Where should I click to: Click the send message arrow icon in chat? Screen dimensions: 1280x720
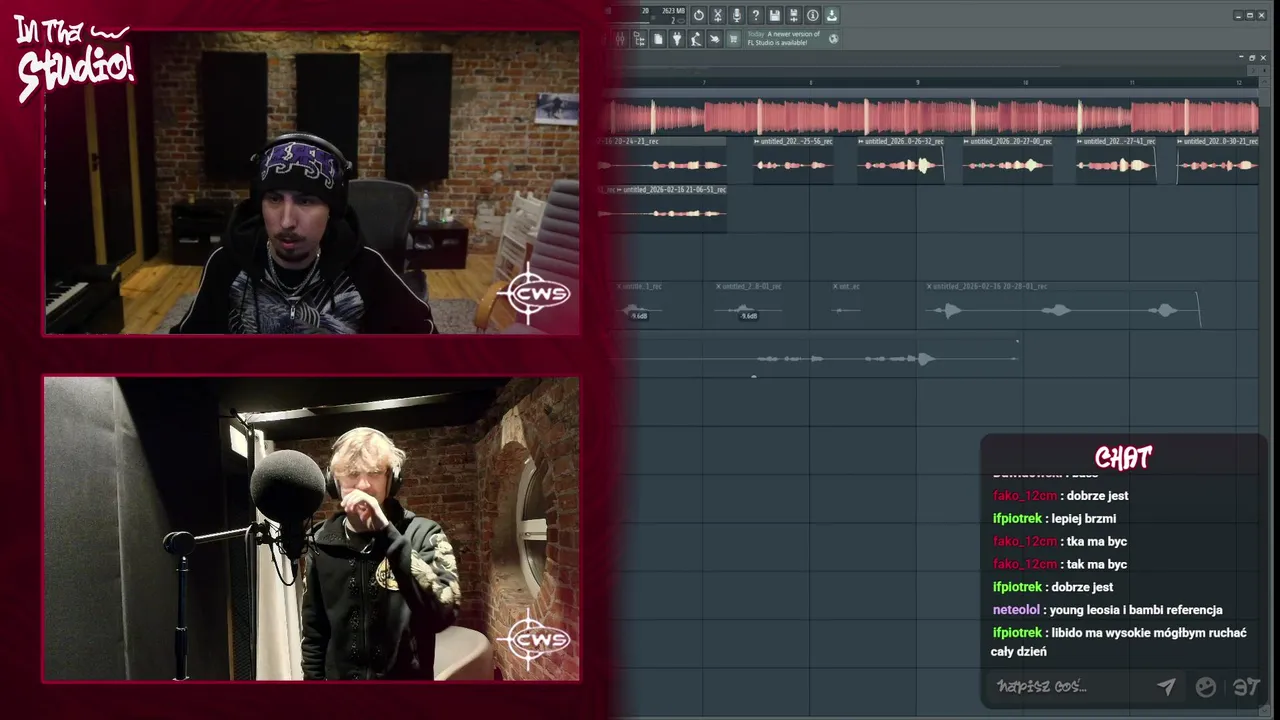point(1166,686)
